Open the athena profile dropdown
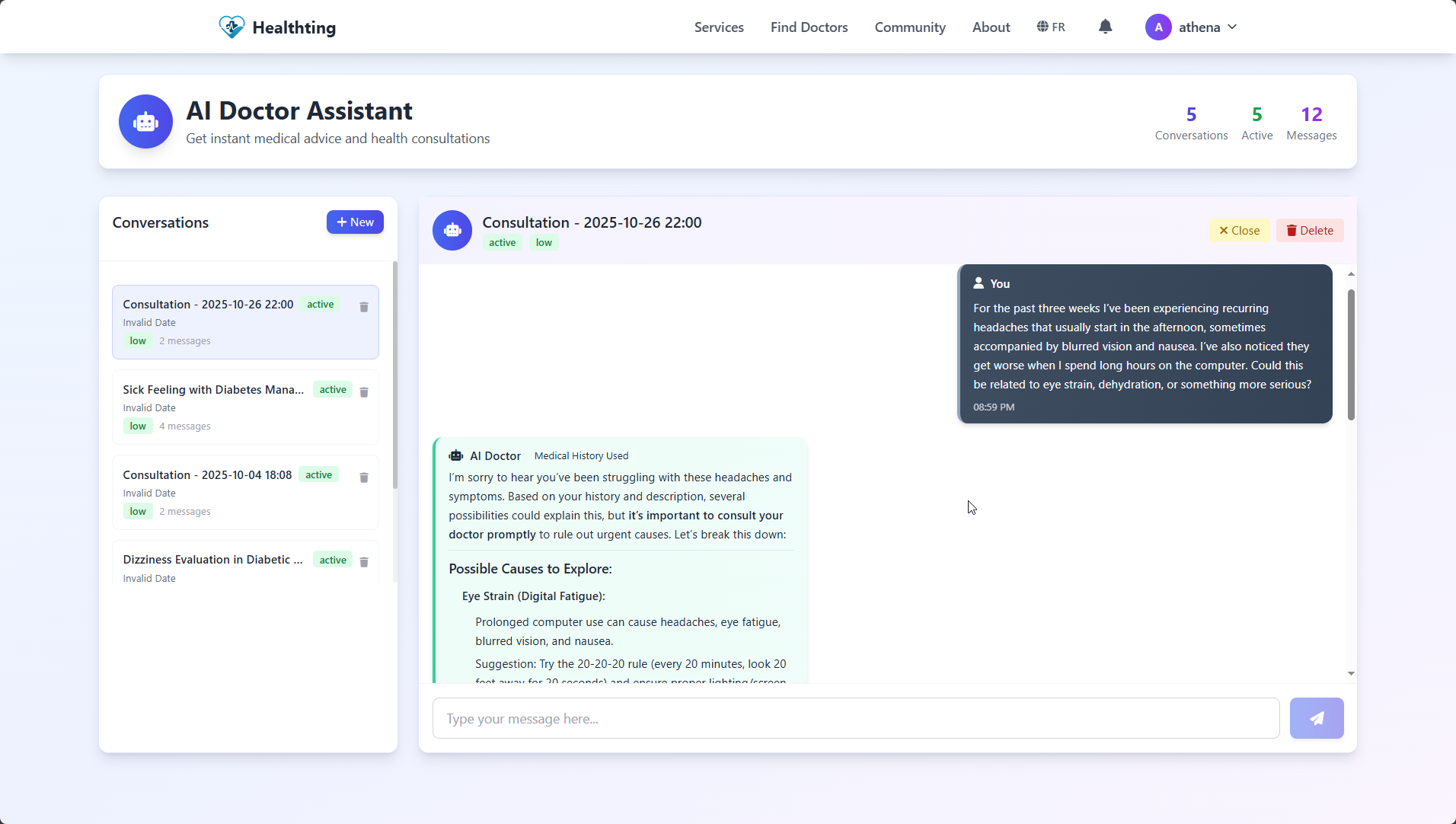The height and width of the screenshot is (824, 1456). [1191, 27]
